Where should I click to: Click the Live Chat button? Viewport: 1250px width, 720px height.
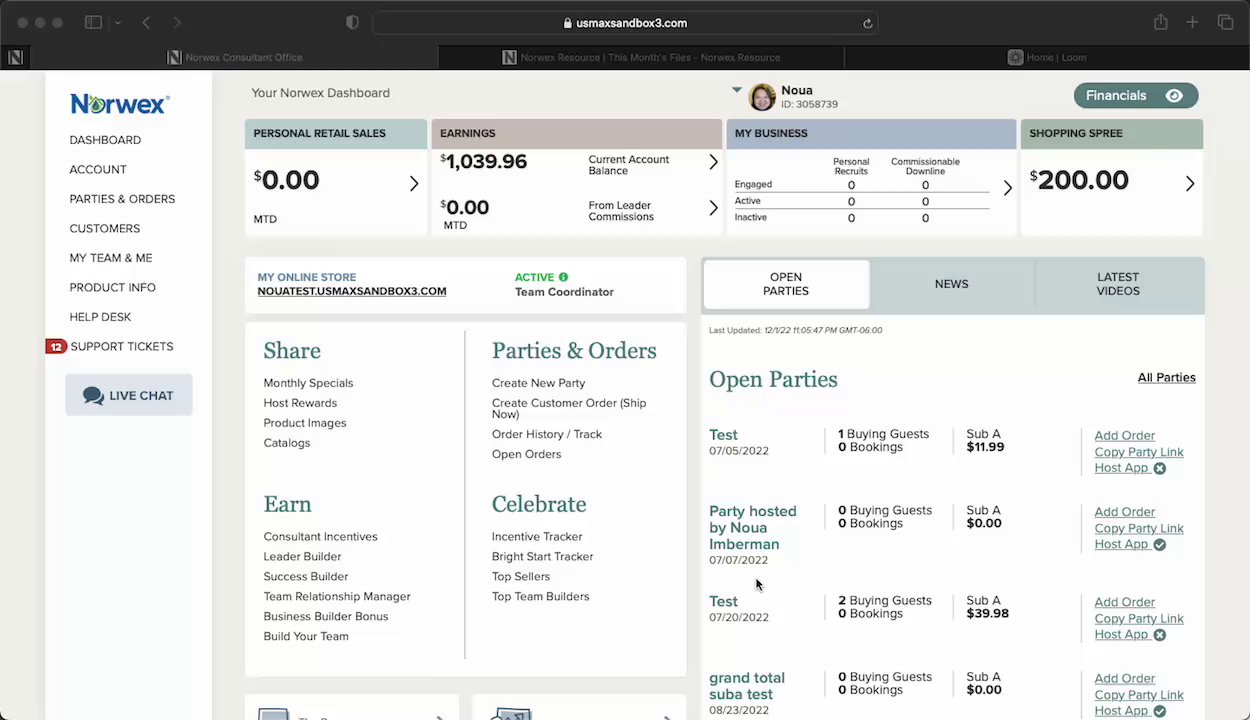(129, 395)
